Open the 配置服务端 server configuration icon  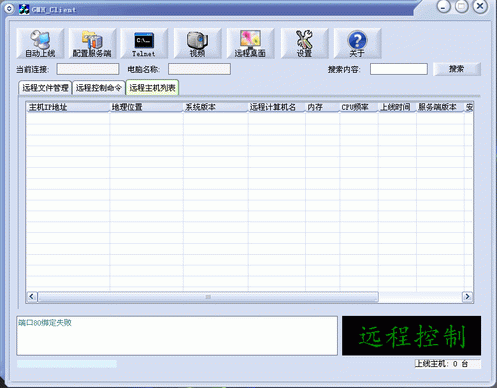[92, 43]
